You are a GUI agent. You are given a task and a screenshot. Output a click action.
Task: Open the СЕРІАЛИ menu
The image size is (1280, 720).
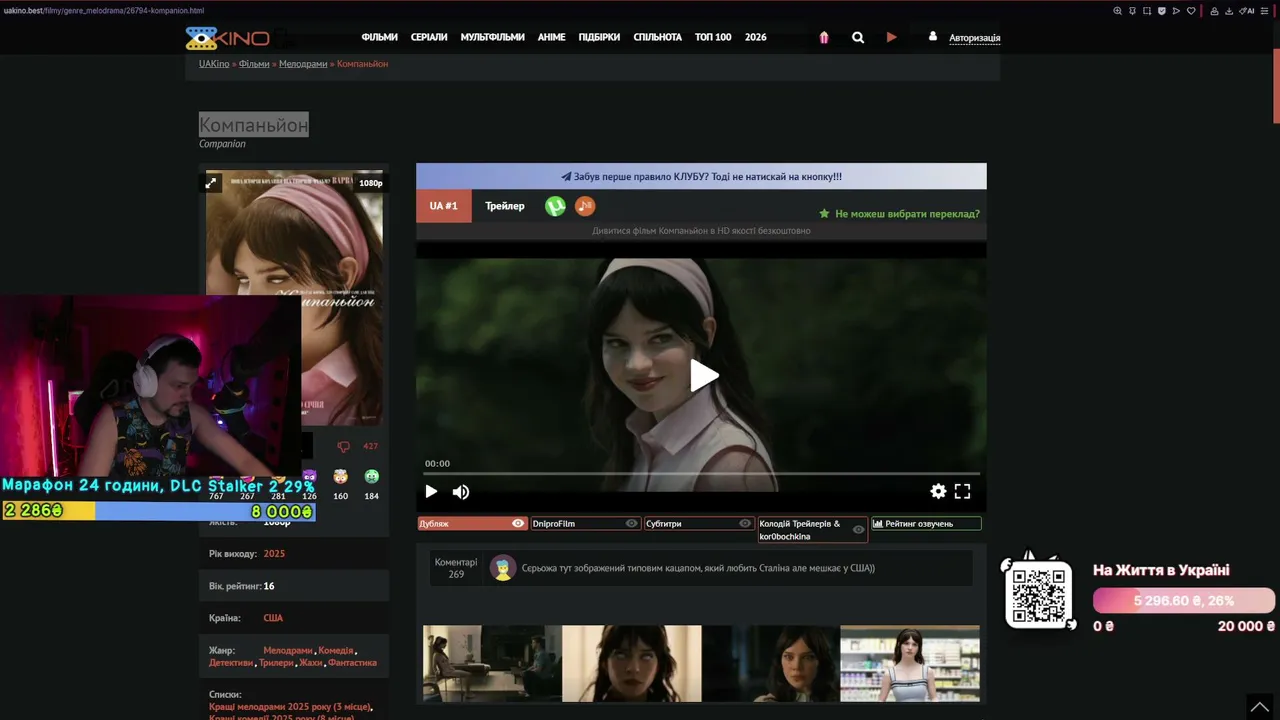[x=429, y=38]
